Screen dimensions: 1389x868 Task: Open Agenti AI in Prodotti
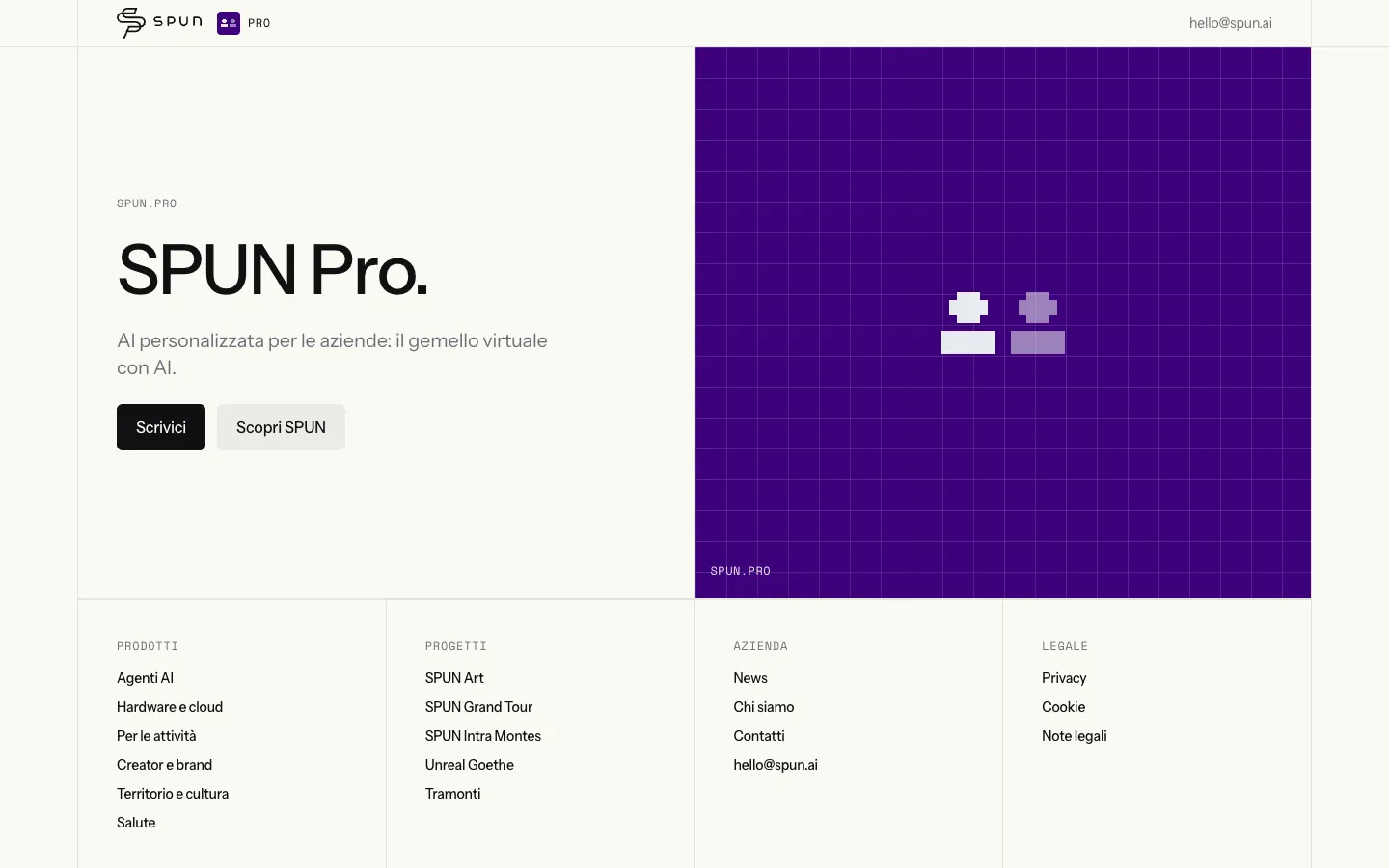(x=146, y=678)
